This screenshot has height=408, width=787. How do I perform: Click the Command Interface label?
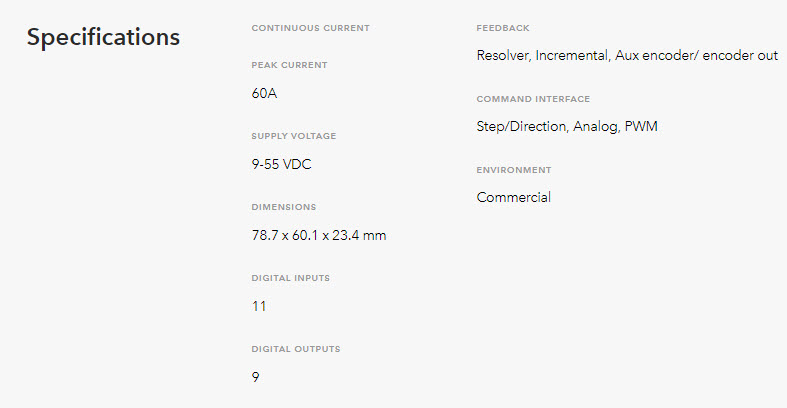534,99
